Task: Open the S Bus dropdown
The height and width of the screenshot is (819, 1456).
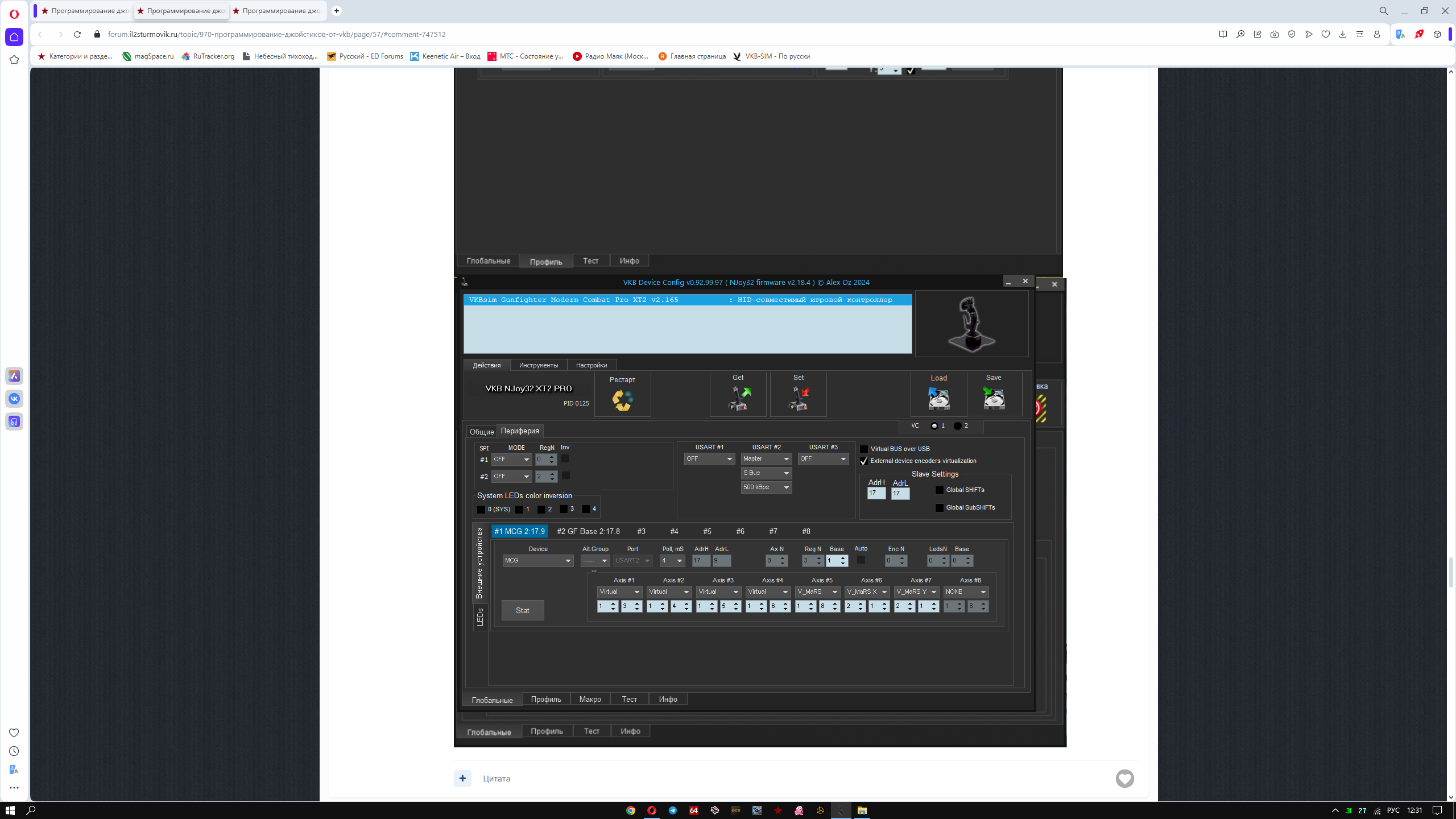Action: [x=766, y=473]
